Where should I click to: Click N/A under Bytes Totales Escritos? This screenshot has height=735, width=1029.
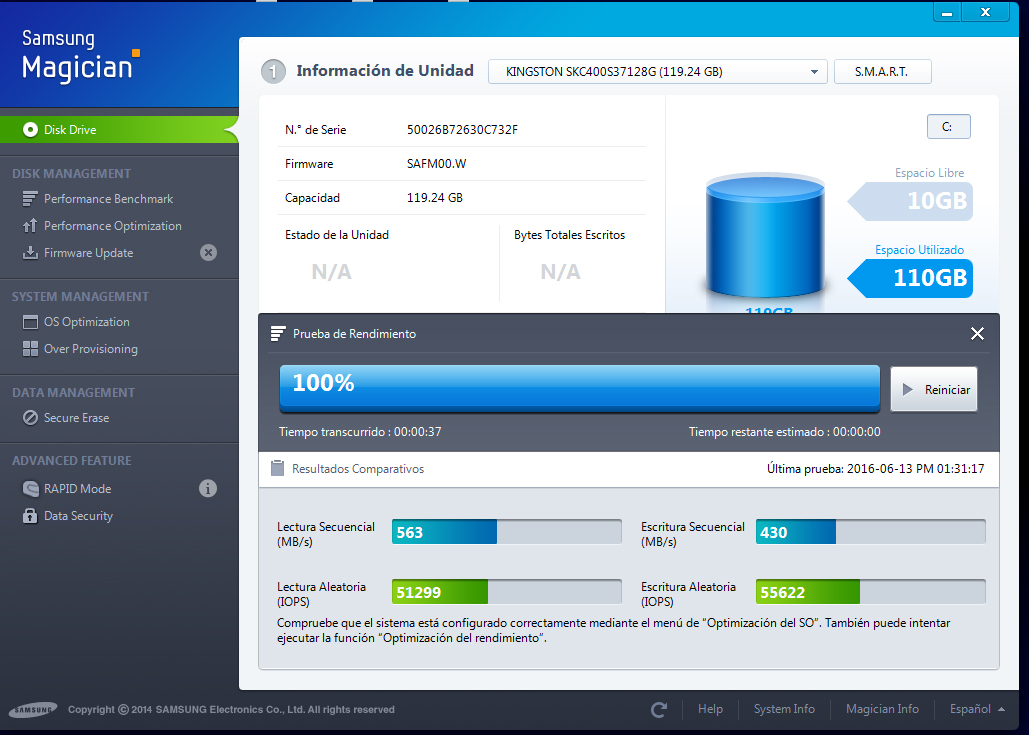[x=560, y=272]
